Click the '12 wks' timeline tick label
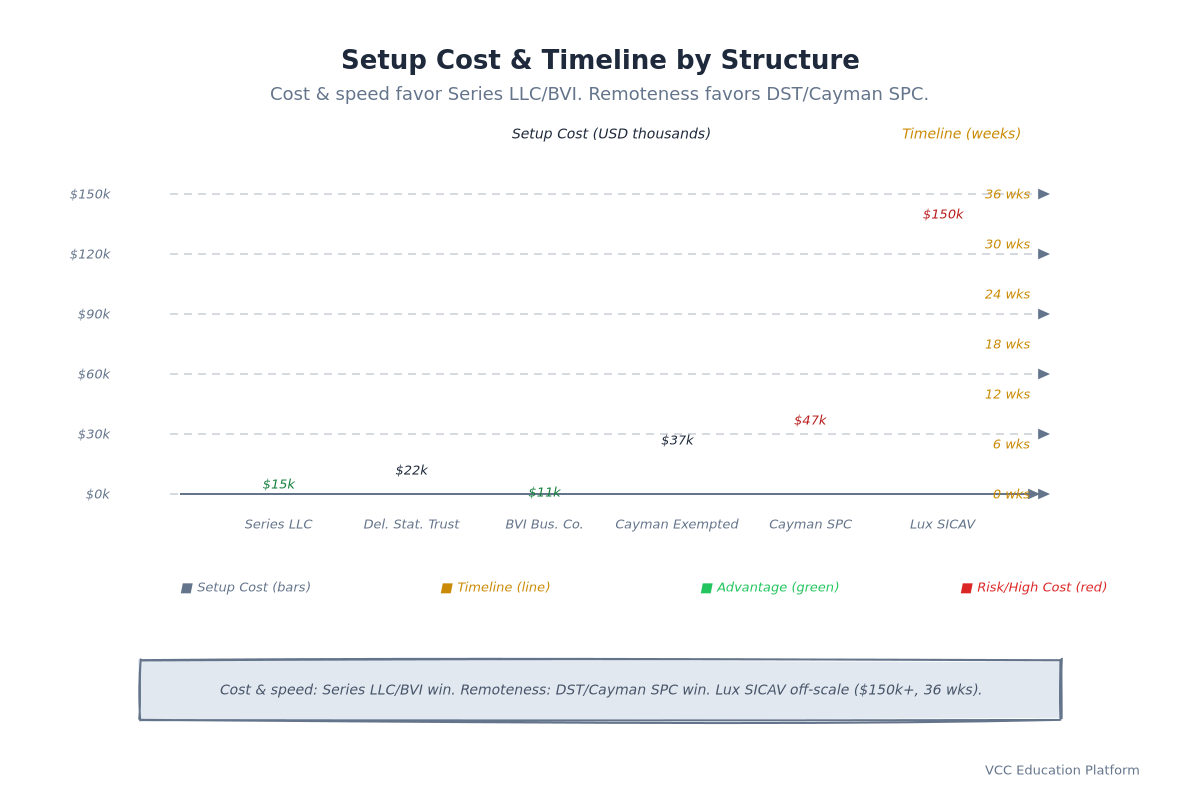Screen dimensions: 1200x800 click(x=1007, y=394)
